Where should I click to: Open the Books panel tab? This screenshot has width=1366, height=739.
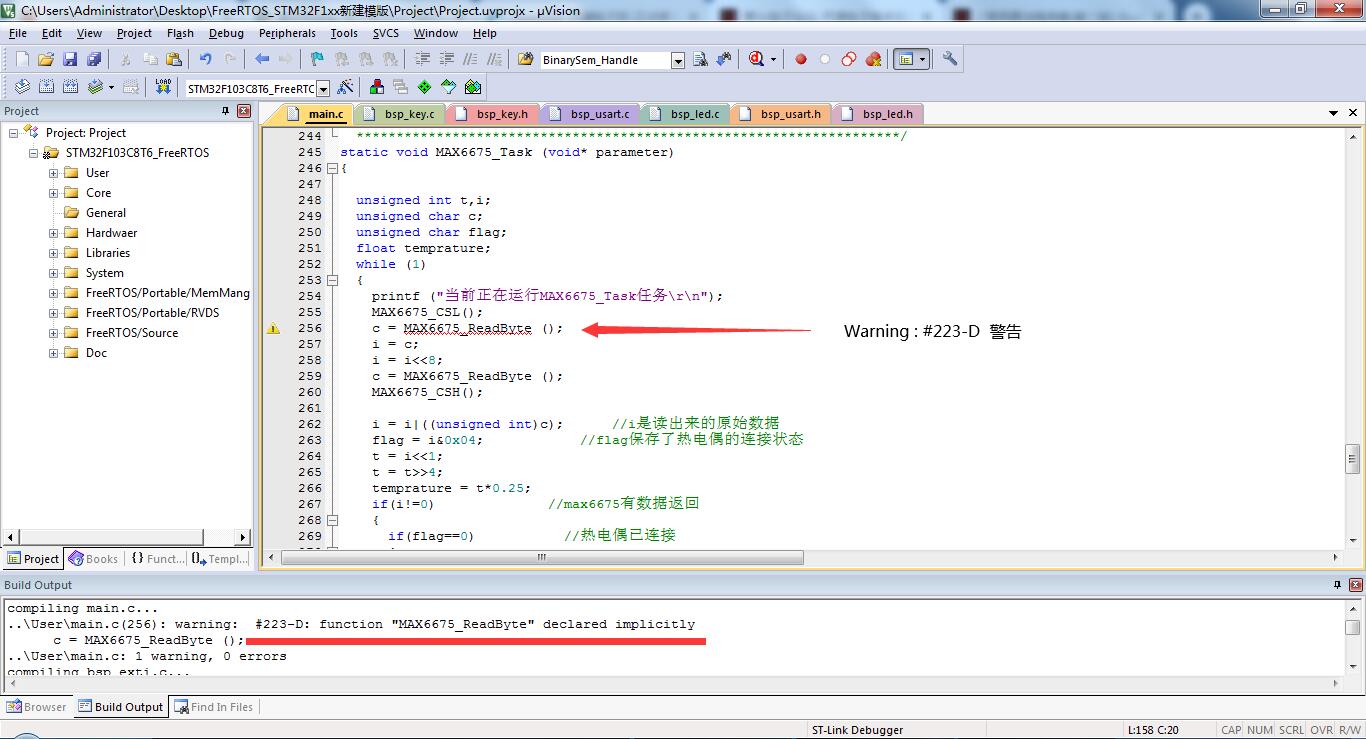click(94, 559)
